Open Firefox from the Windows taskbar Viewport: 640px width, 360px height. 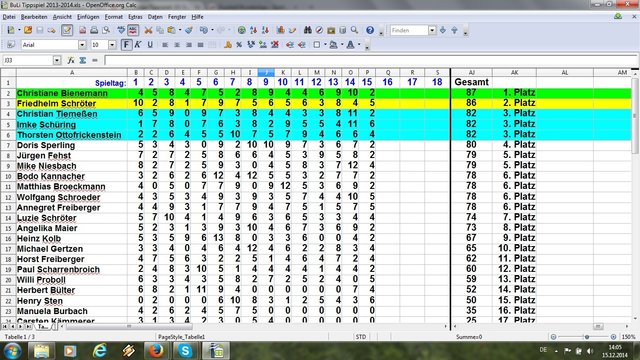156,351
